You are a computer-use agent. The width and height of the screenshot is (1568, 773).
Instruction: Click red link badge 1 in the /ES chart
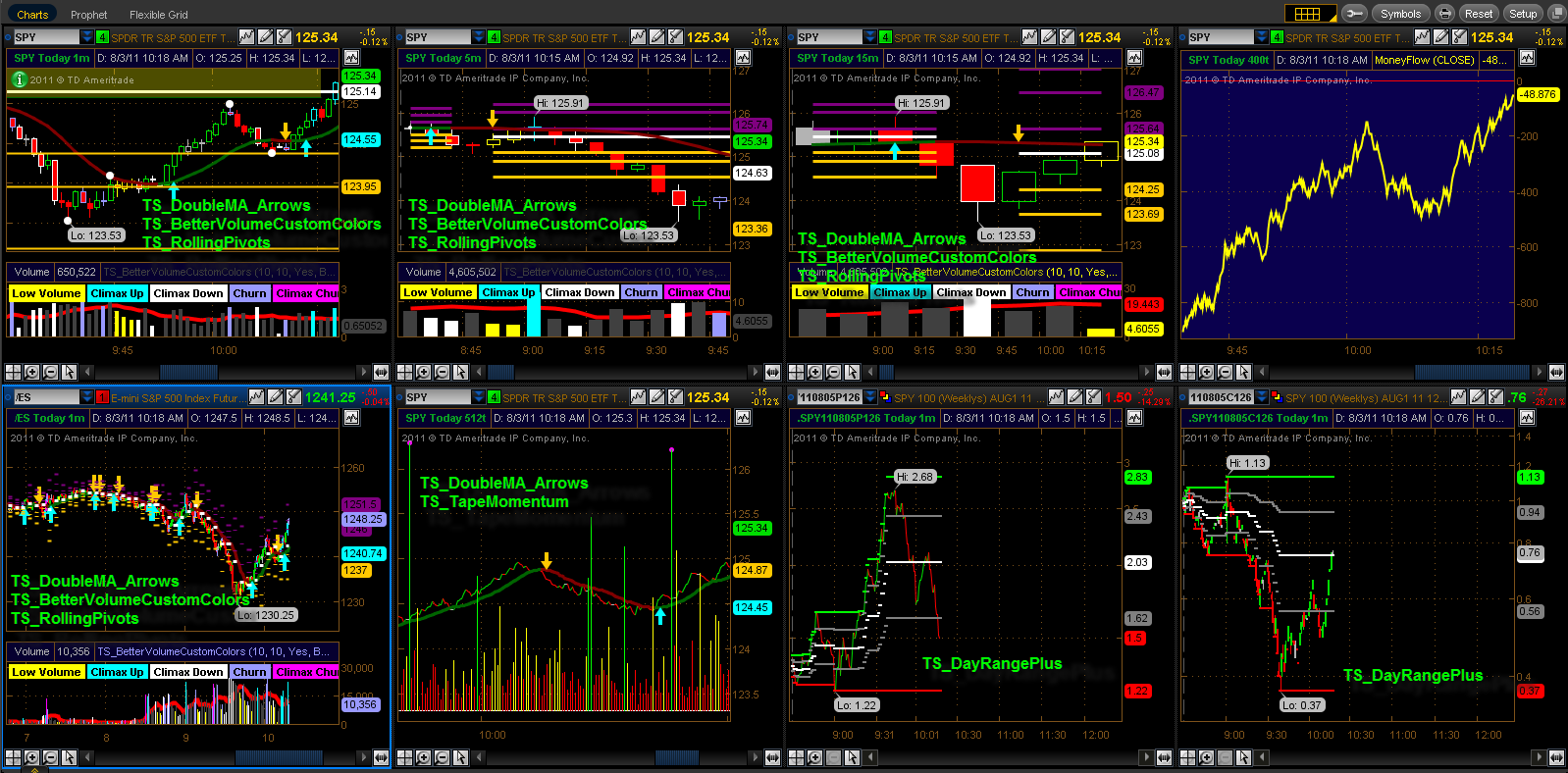point(102,397)
